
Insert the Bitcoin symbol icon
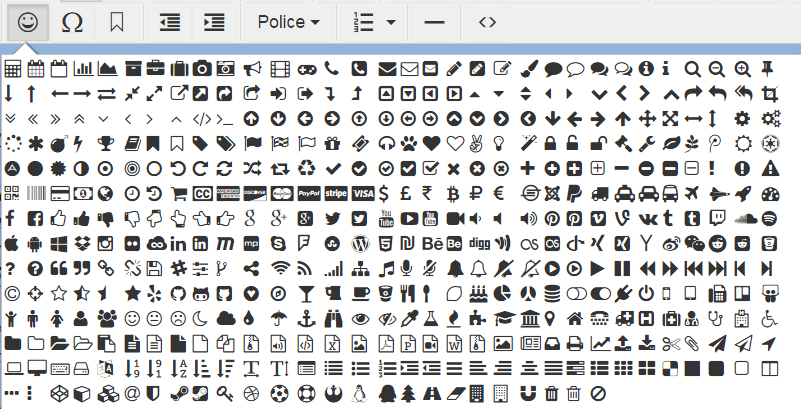click(453, 194)
